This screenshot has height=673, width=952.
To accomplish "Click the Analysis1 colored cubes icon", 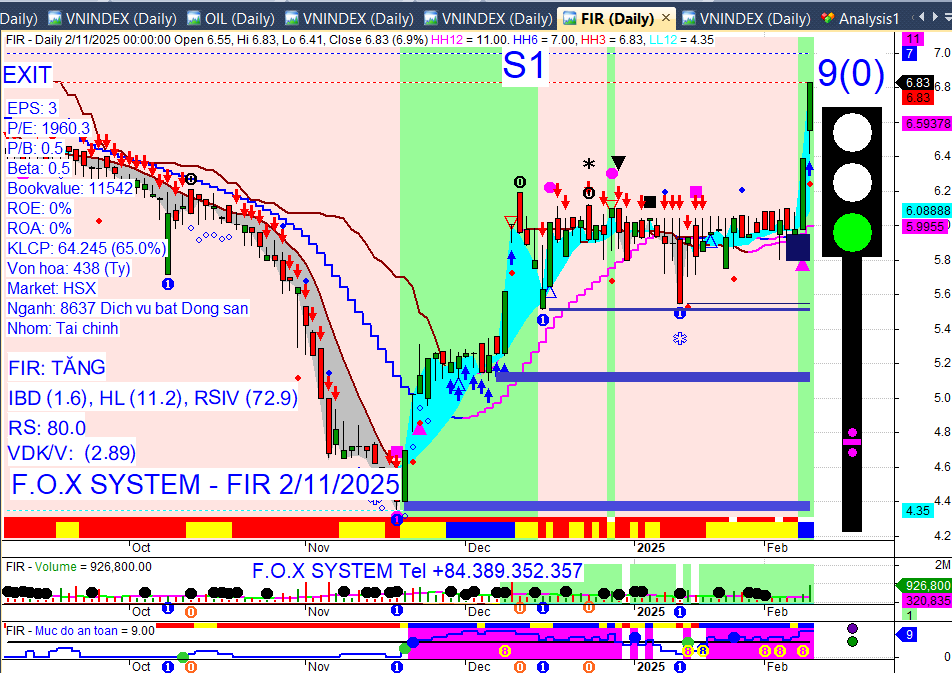I will point(828,19).
